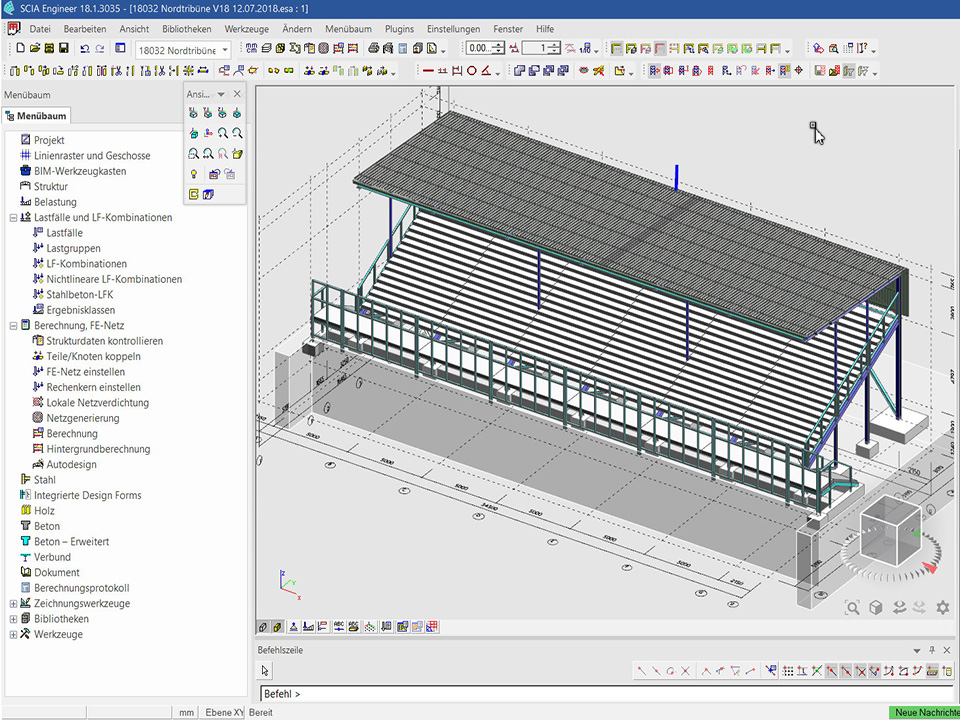Click the settings gear in the viewport corner
Screen dimensions: 960x720
coord(942,607)
